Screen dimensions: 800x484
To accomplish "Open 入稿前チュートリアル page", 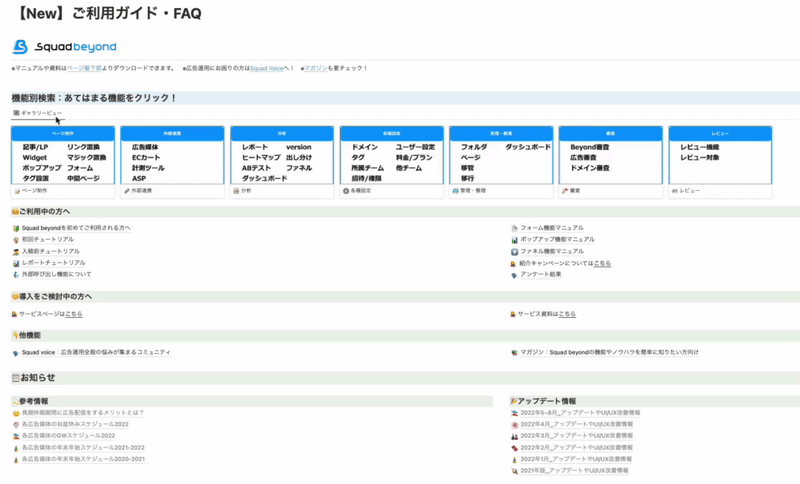I will (x=51, y=251).
